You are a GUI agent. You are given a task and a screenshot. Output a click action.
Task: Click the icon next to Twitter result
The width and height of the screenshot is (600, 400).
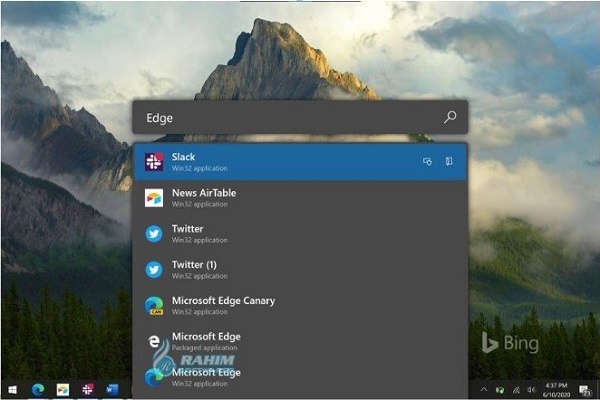tap(154, 233)
